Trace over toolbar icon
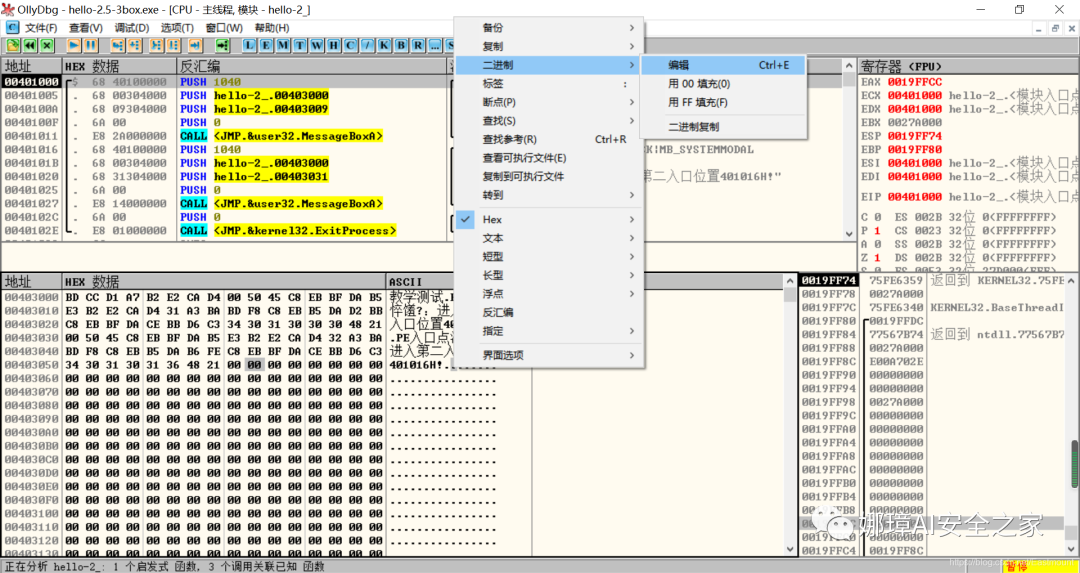Screen dimensions: 1080x573 coord(174,45)
